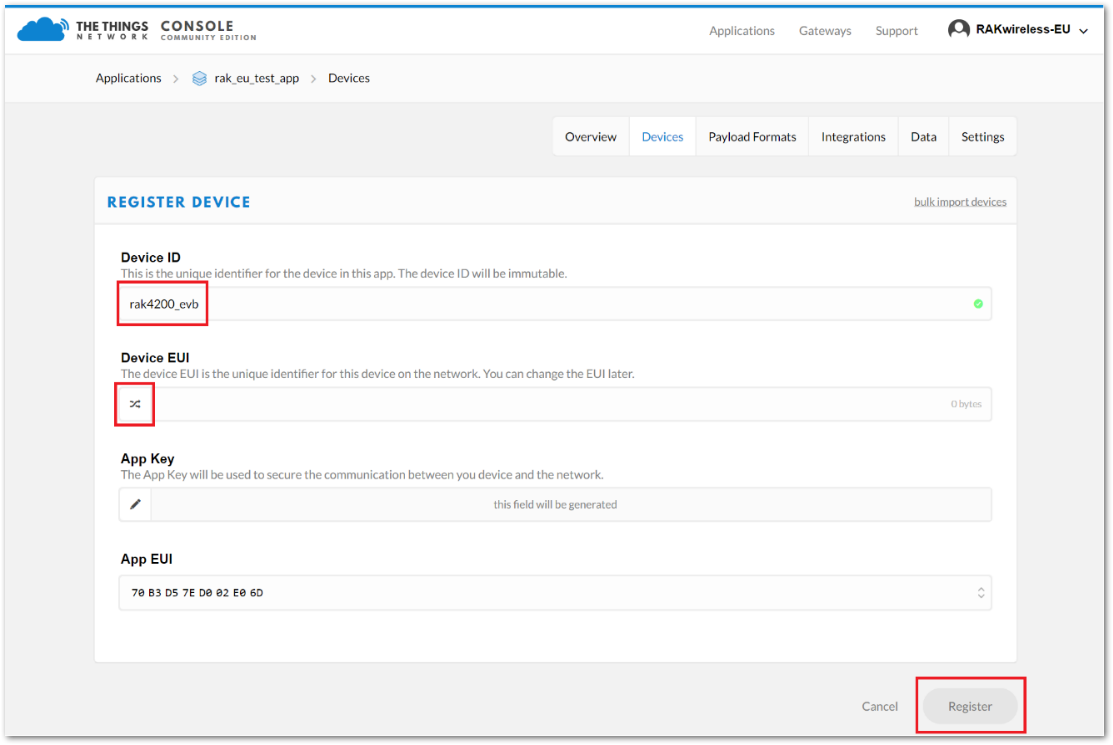Switch to the Payload Formats tab
1113x745 pixels.
tap(752, 136)
